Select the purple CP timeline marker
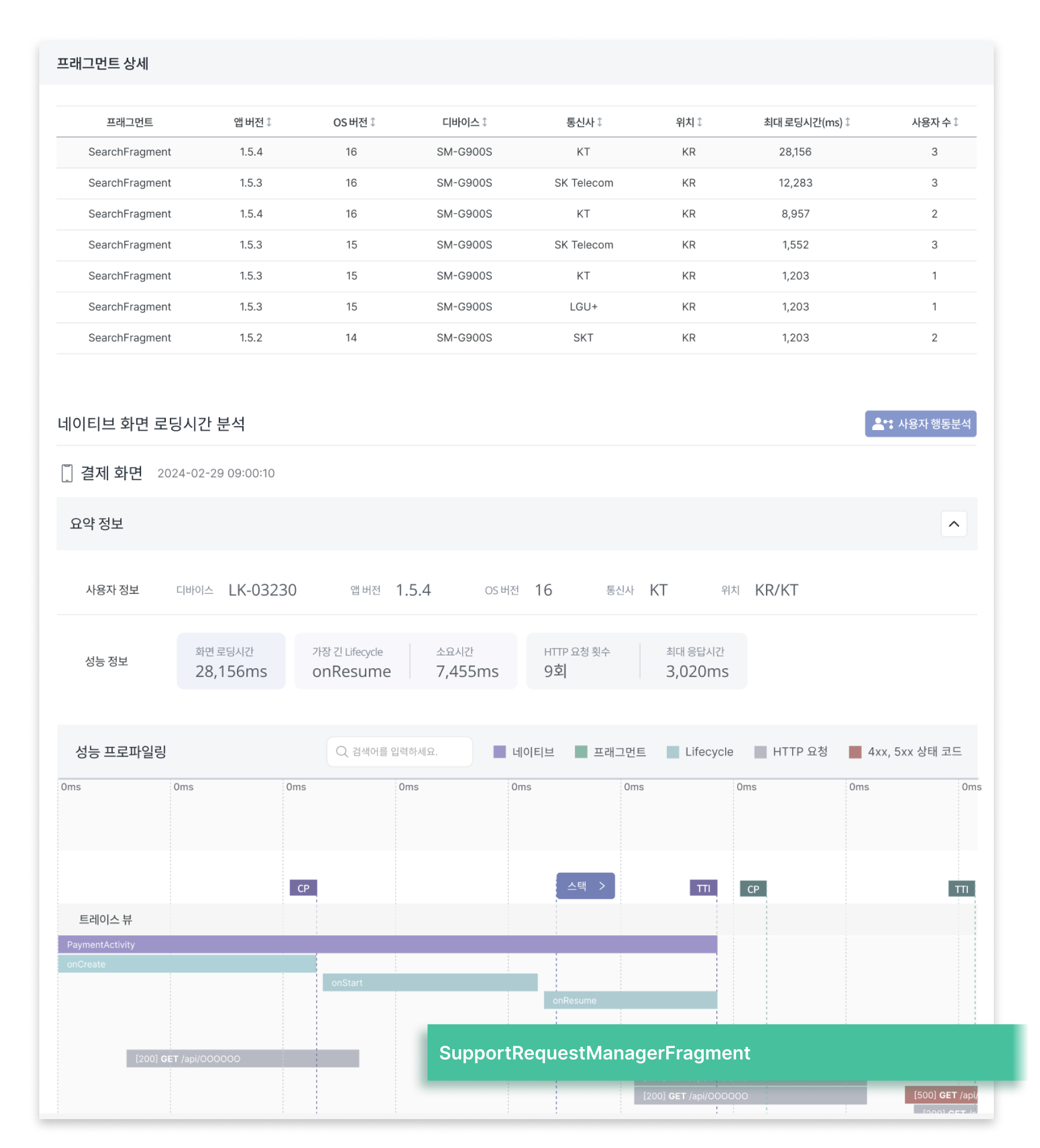 click(x=303, y=888)
